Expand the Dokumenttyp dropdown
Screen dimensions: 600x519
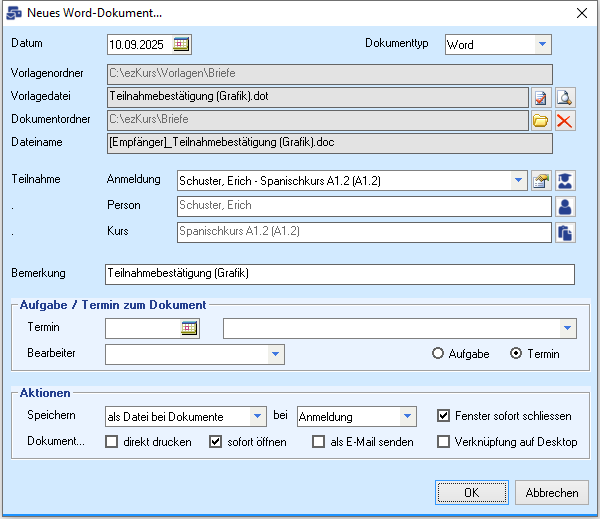(541, 44)
